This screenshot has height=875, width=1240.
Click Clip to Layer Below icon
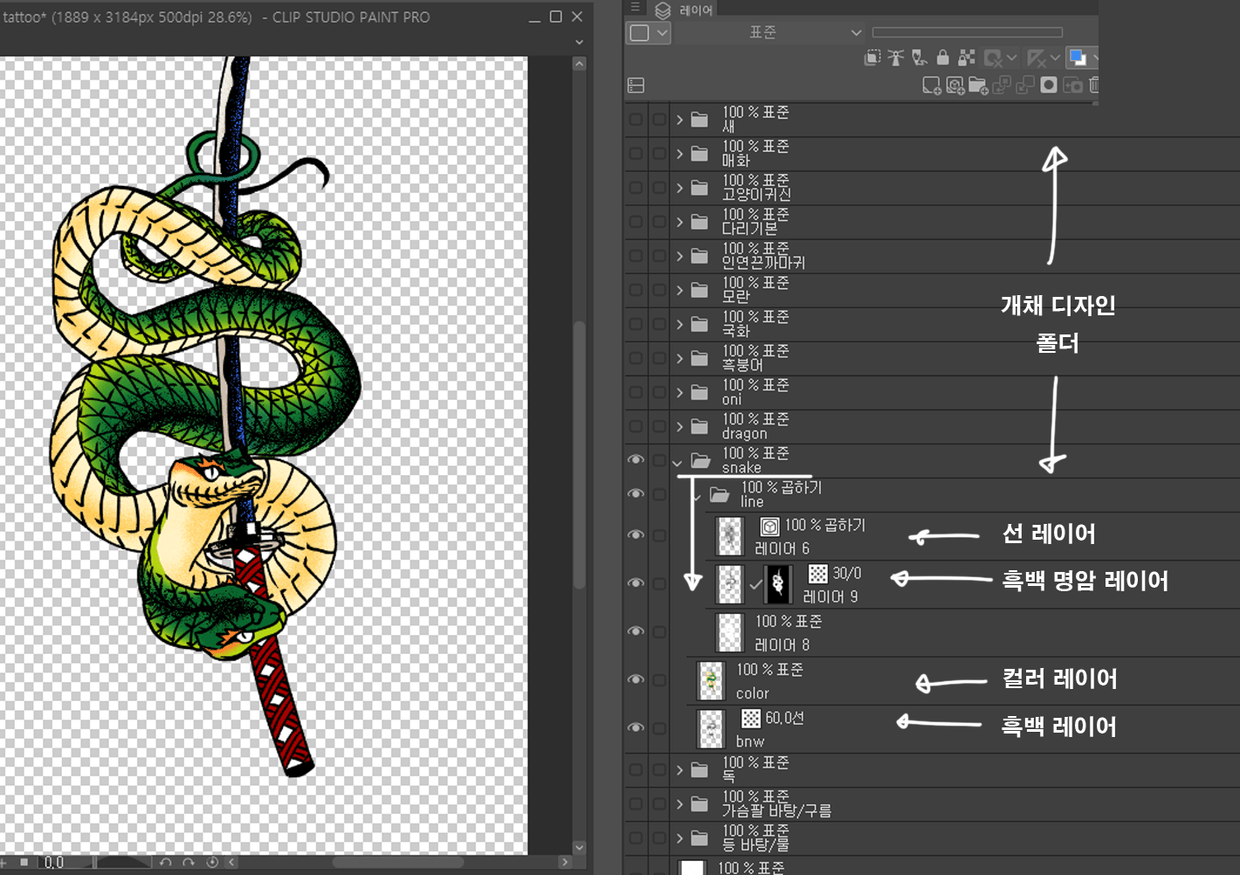[873, 58]
